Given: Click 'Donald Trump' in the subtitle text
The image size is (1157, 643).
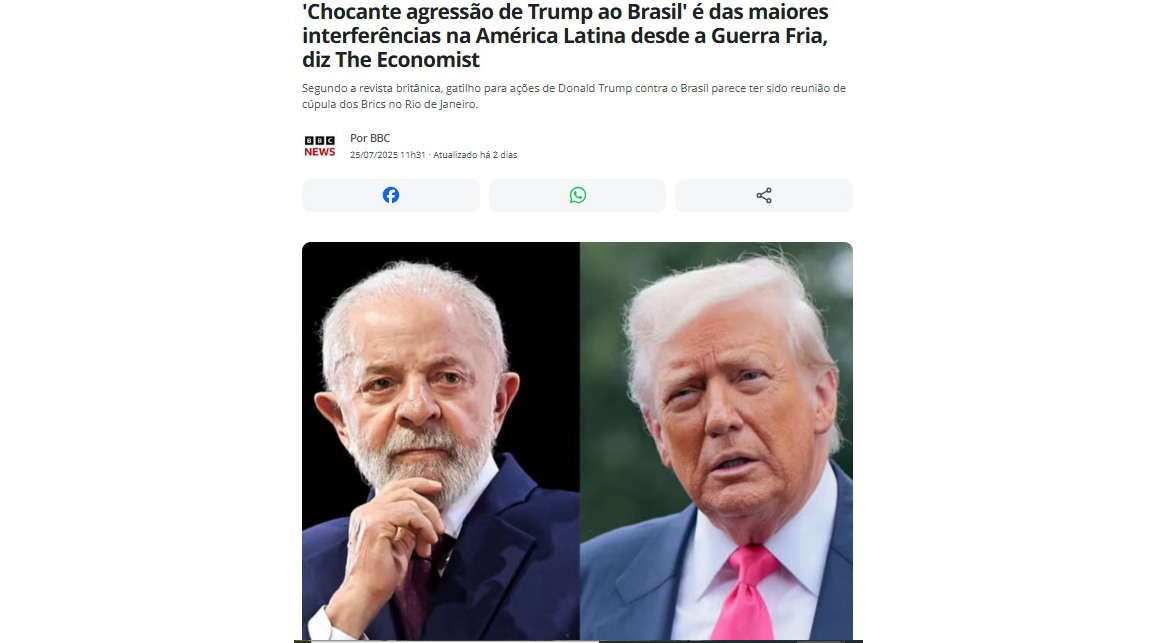Looking at the screenshot, I should (595, 88).
